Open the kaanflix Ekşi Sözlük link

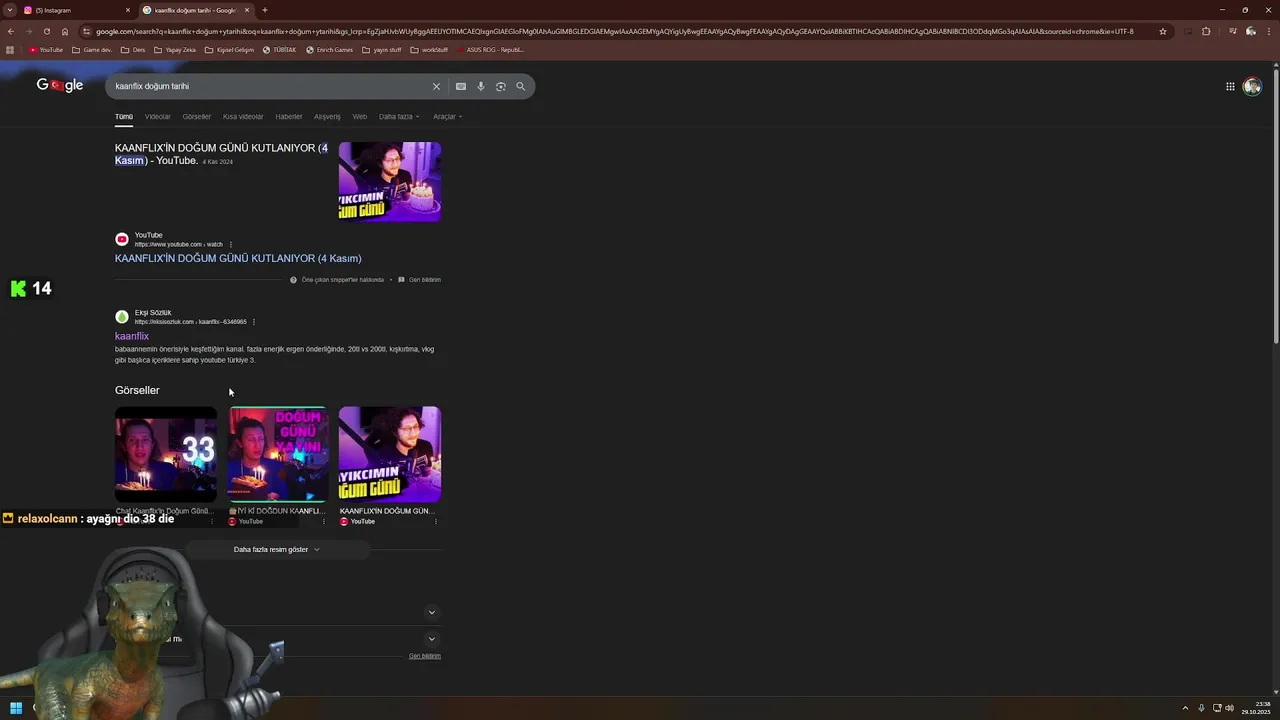tap(132, 336)
